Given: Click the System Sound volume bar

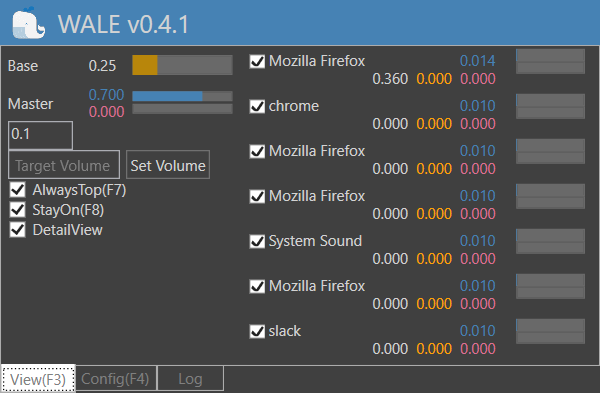Looking at the screenshot, I should coord(550,235).
